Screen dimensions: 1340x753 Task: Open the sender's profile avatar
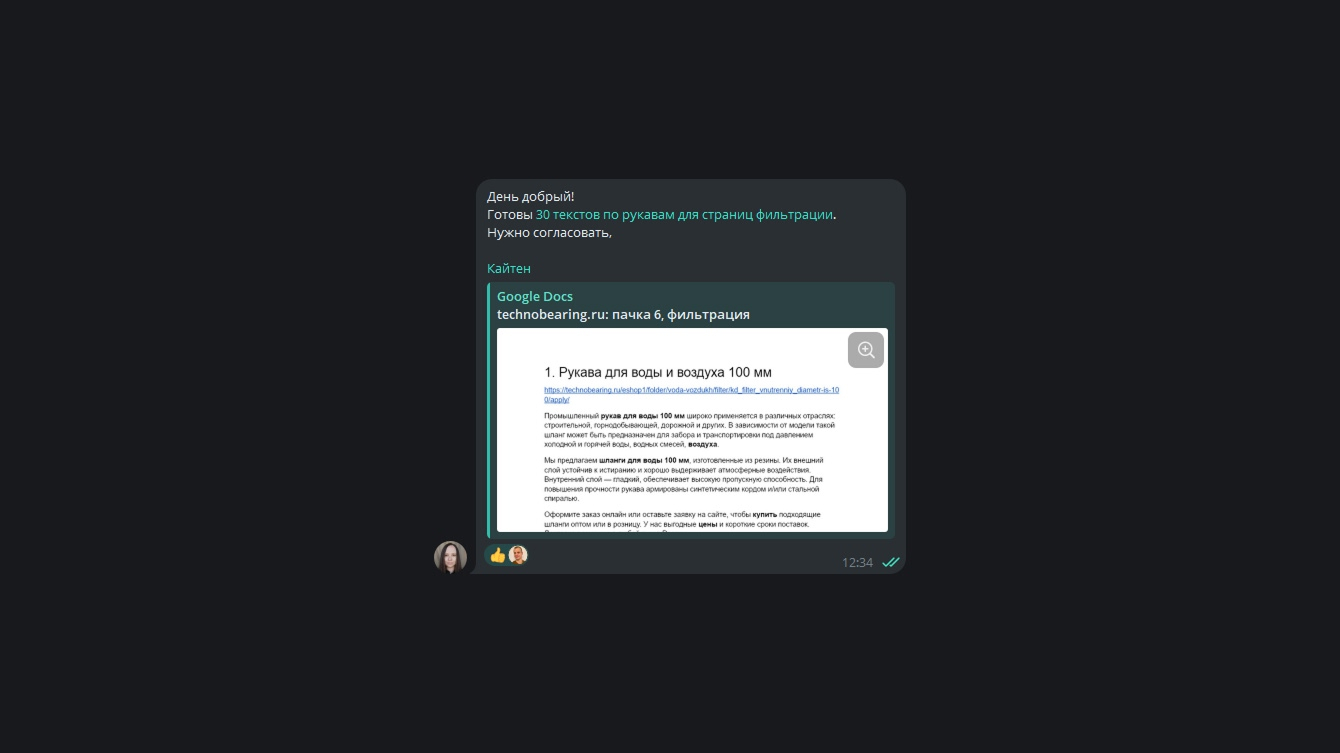pyautogui.click(x=450, y=557)
